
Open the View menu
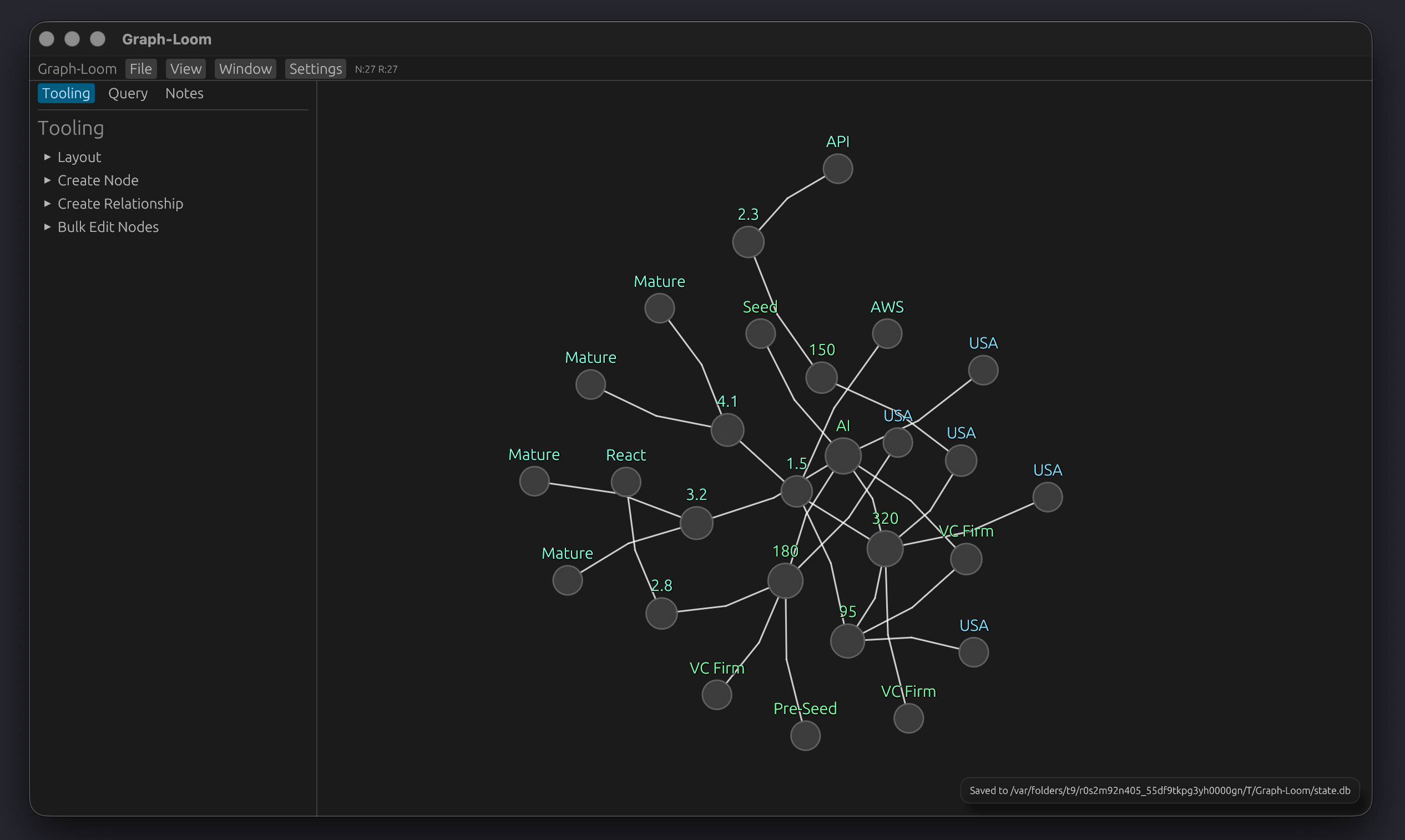pyautogui.click(x=186, y=68)
